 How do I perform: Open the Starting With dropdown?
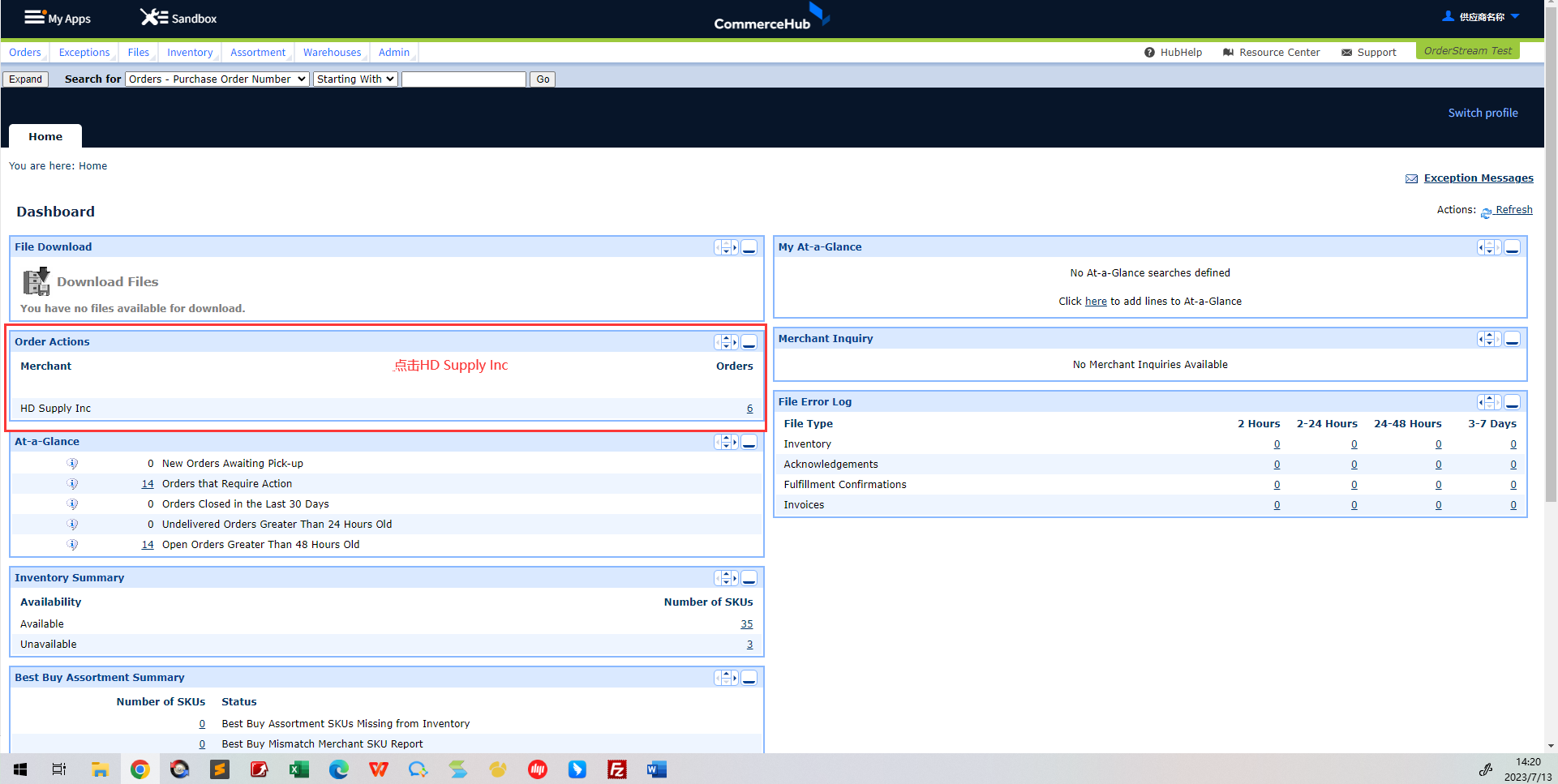click(x=355, y=79)
